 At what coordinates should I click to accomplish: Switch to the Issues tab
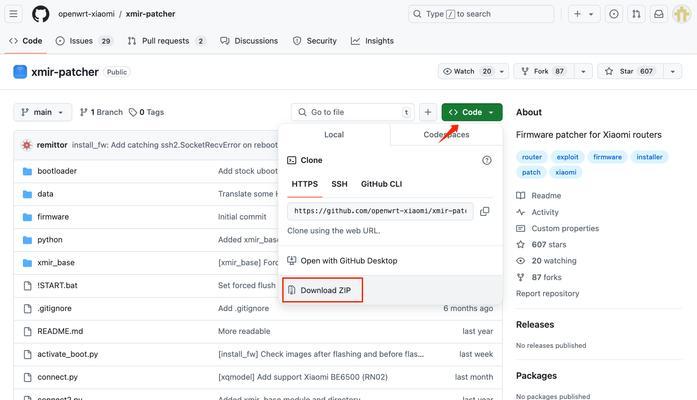pyautogui.click(x=84, y=41)
